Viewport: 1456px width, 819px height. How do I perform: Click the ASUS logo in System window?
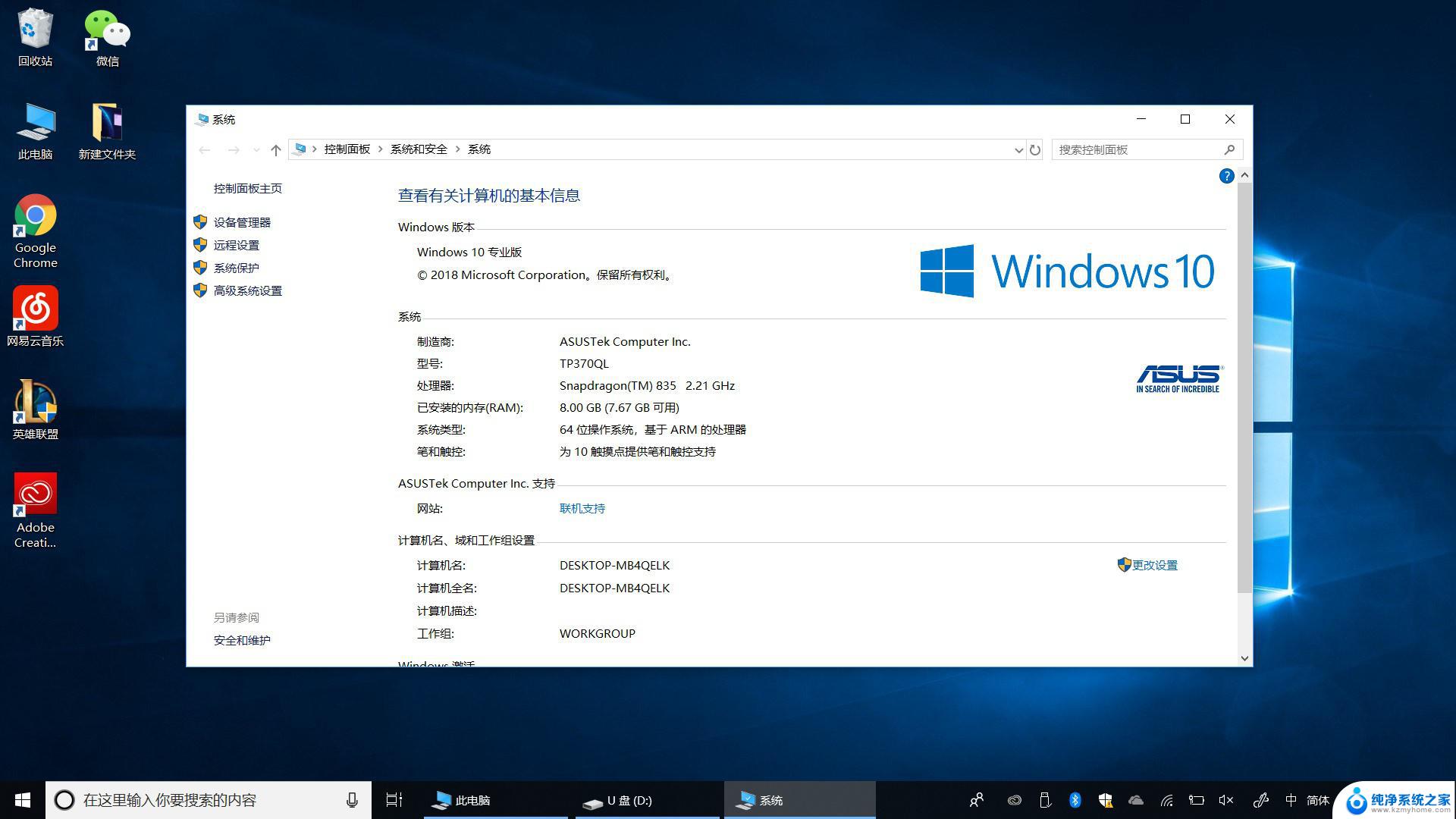tap(1178, 378)
